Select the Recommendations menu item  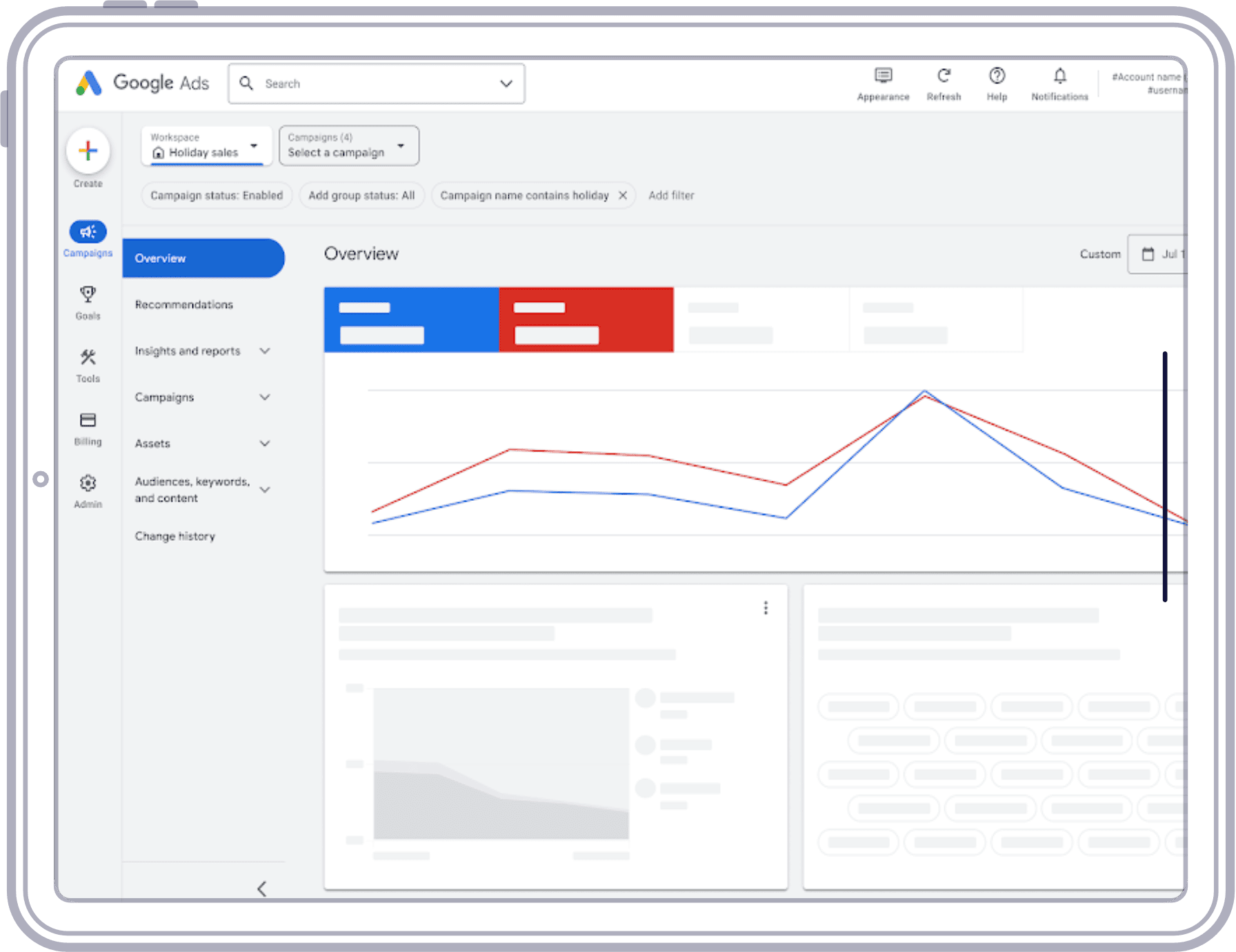tap(184, 305)
